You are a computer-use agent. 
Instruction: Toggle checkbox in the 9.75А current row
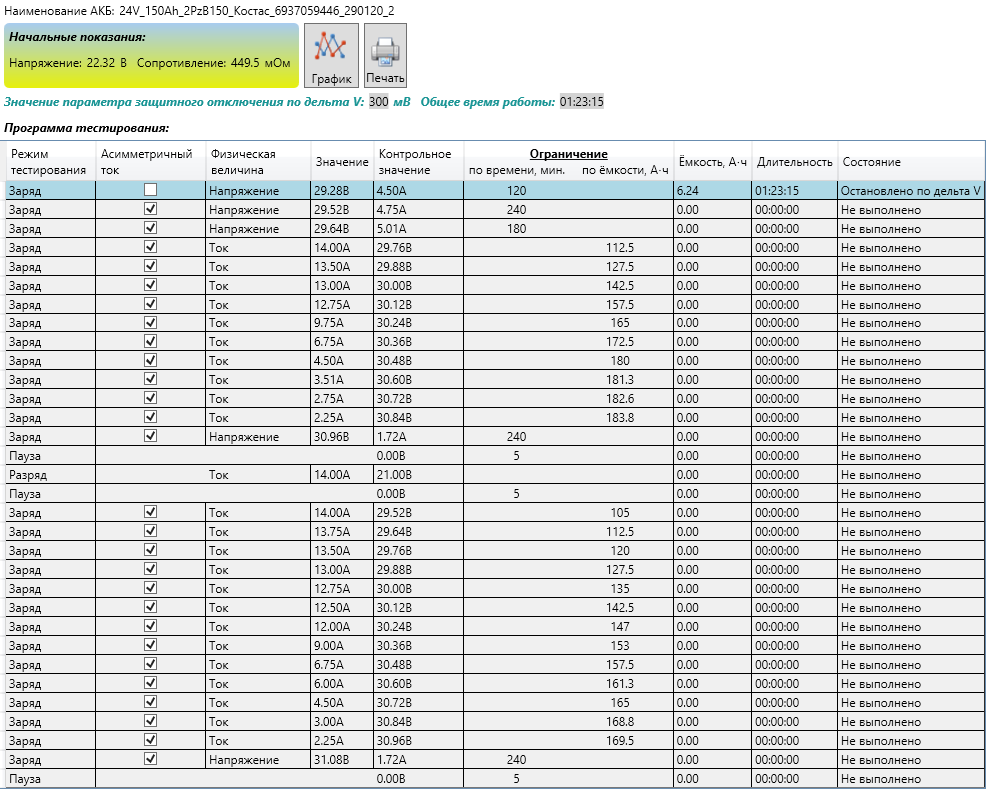coord(150,323)
